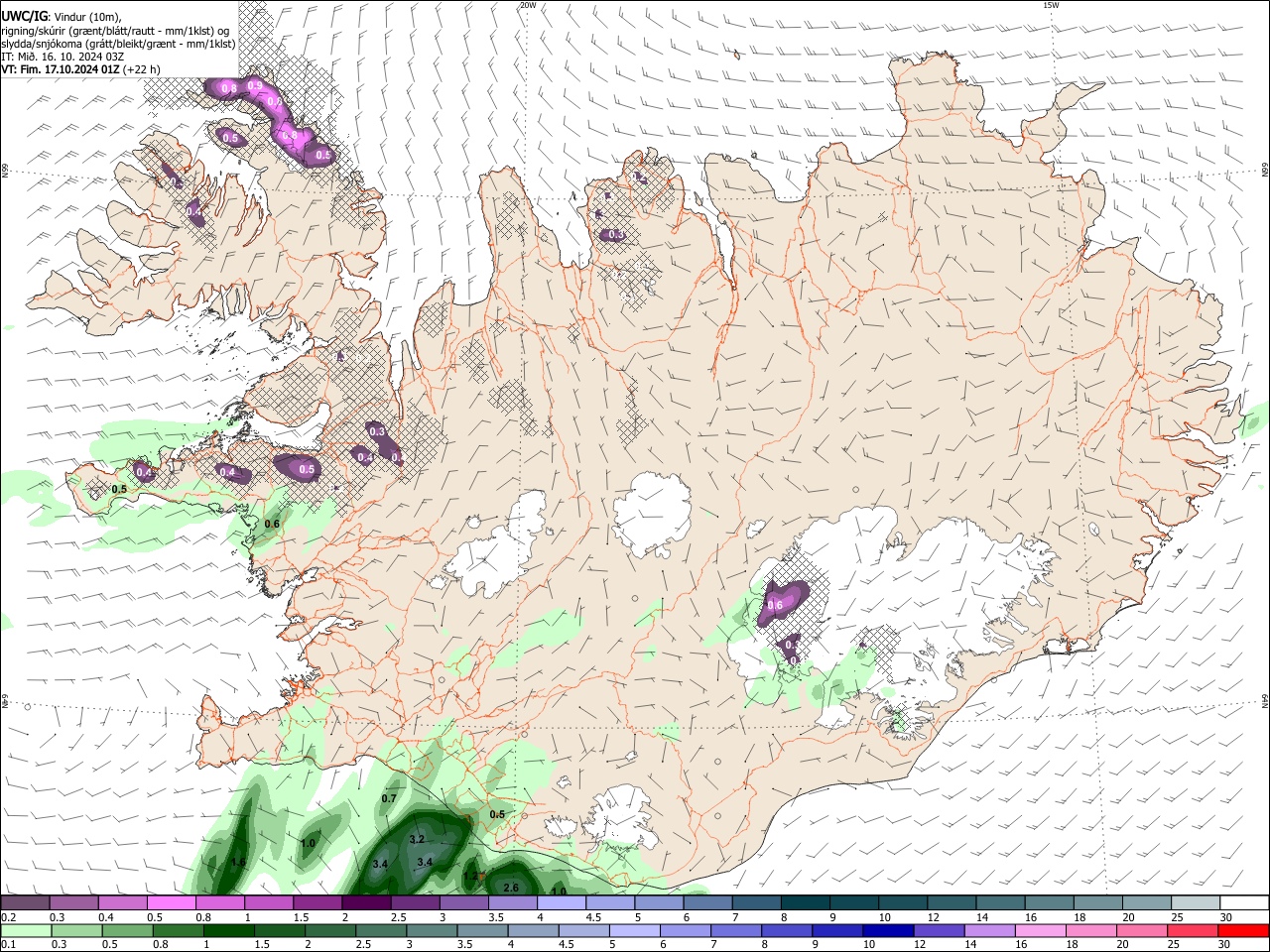This screenshot has height=952, width=1270.
Task: Click the '2.6' rainfall value near the south coast
Action: (511, 888)
